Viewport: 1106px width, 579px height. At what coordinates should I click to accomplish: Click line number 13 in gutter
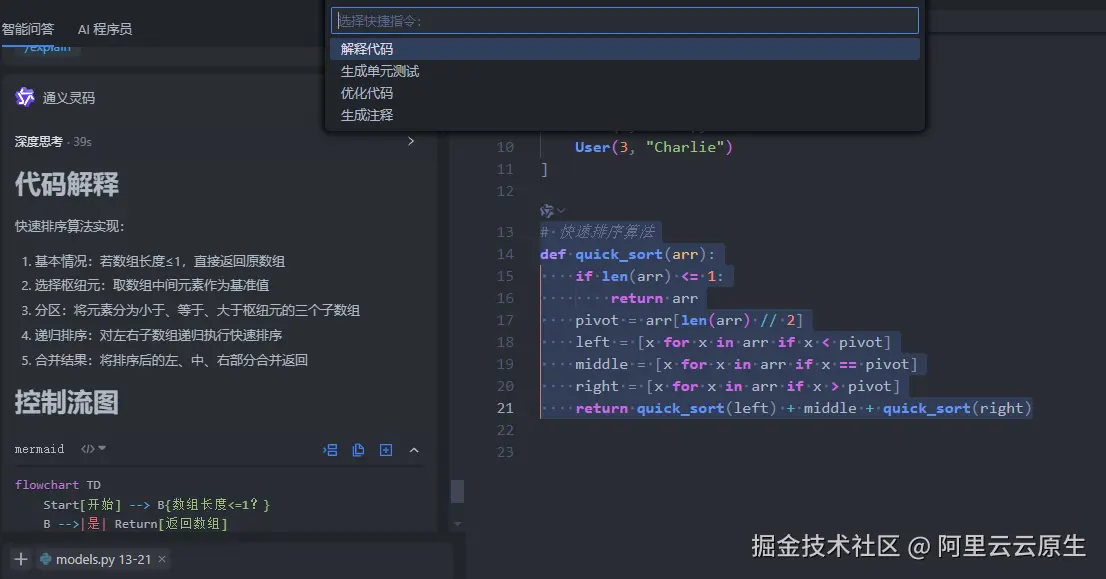point(505,232)
